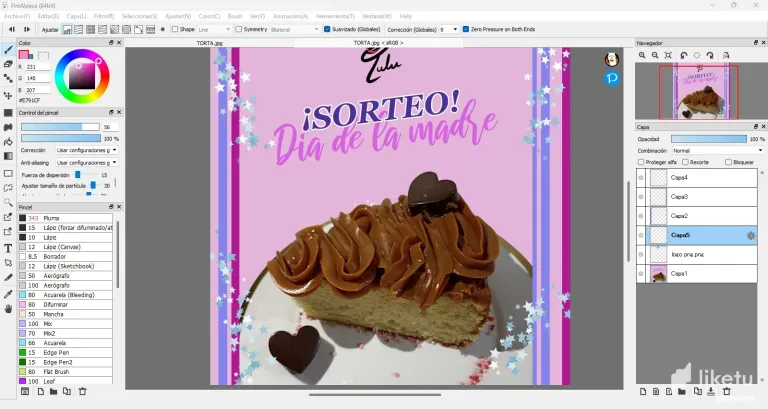Open the Archivo menu
768x409 pixels.
[17, 16]
